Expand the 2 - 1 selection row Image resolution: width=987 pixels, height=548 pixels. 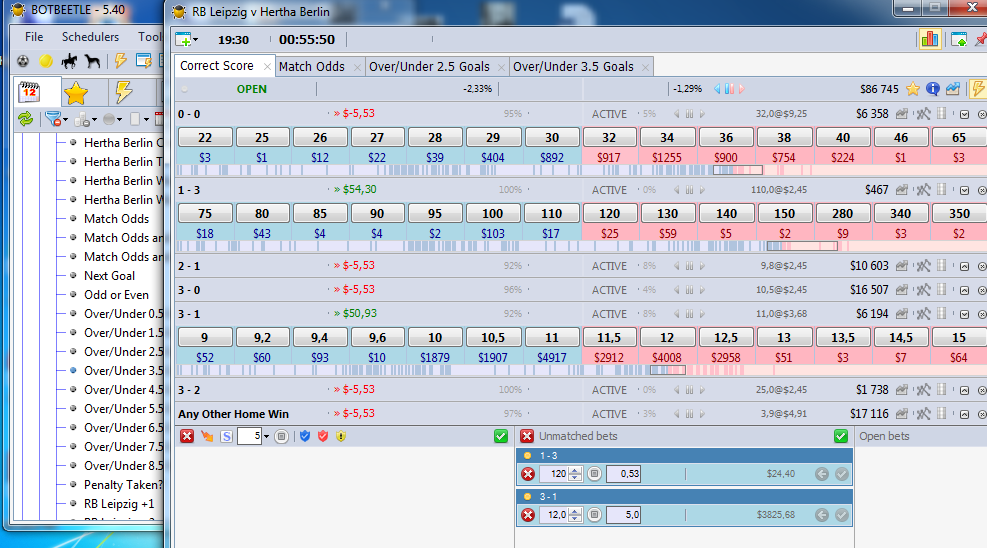[x=964, y=266]
